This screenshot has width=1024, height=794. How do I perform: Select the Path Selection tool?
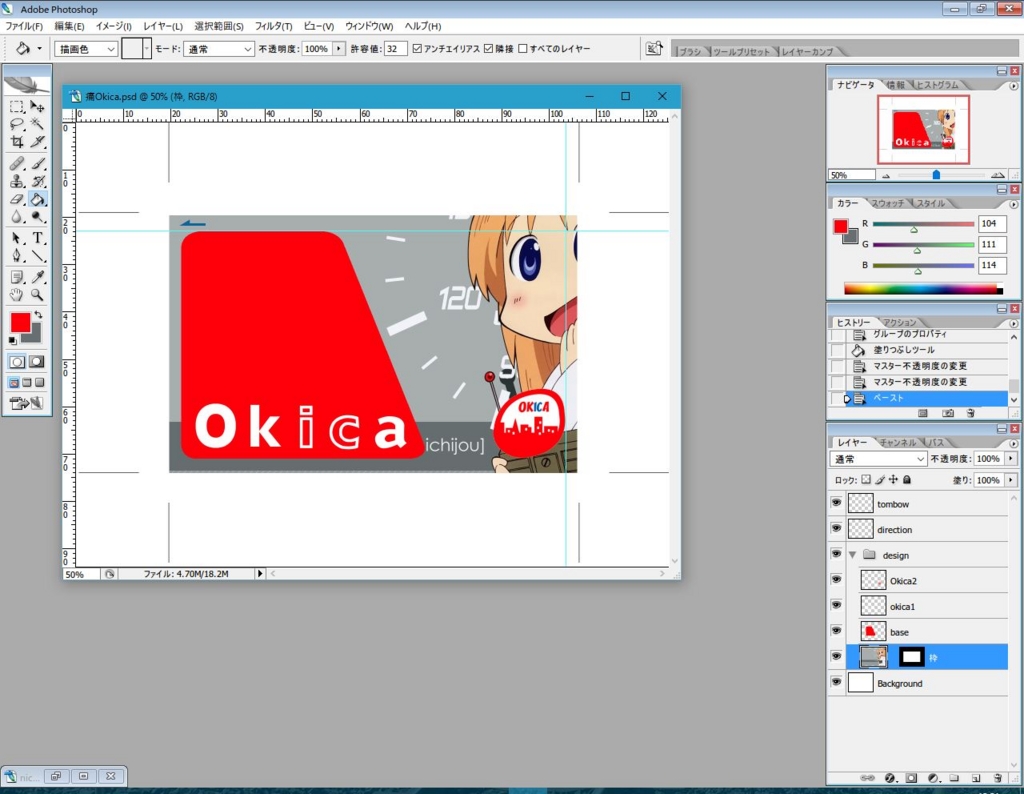(17, 238)
